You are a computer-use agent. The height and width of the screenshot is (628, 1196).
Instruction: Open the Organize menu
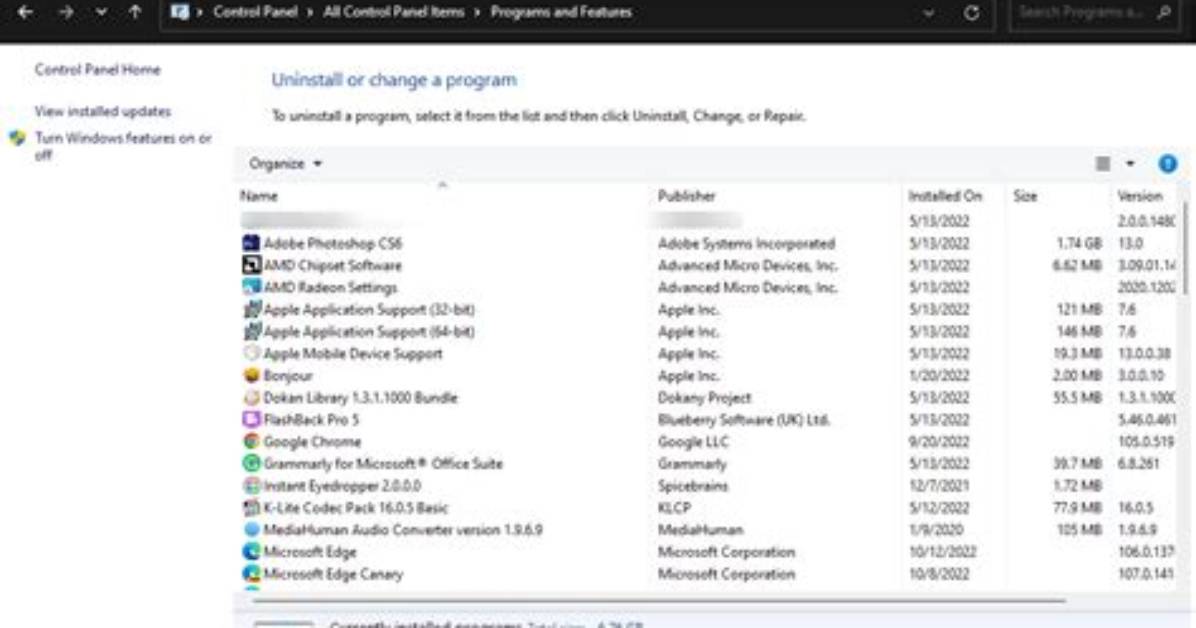285,164
